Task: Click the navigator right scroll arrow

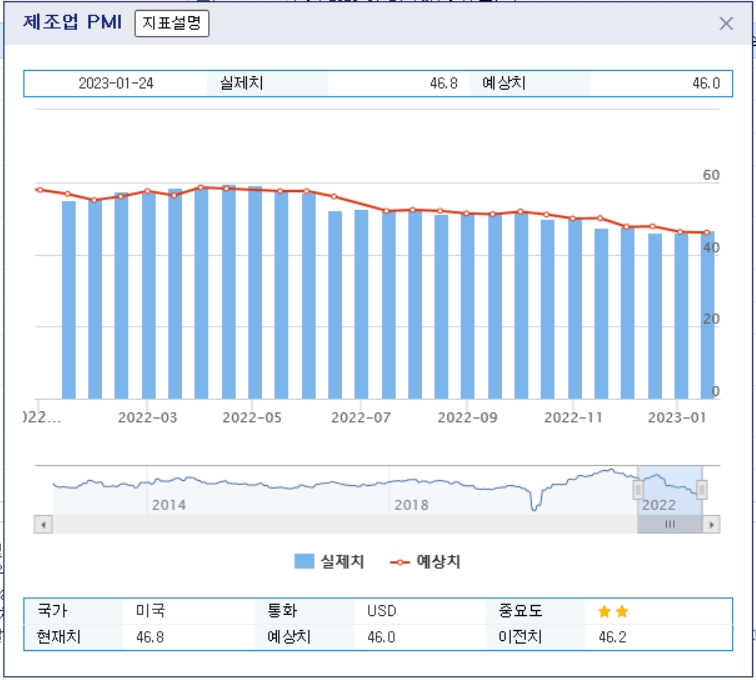Action: 711,524
